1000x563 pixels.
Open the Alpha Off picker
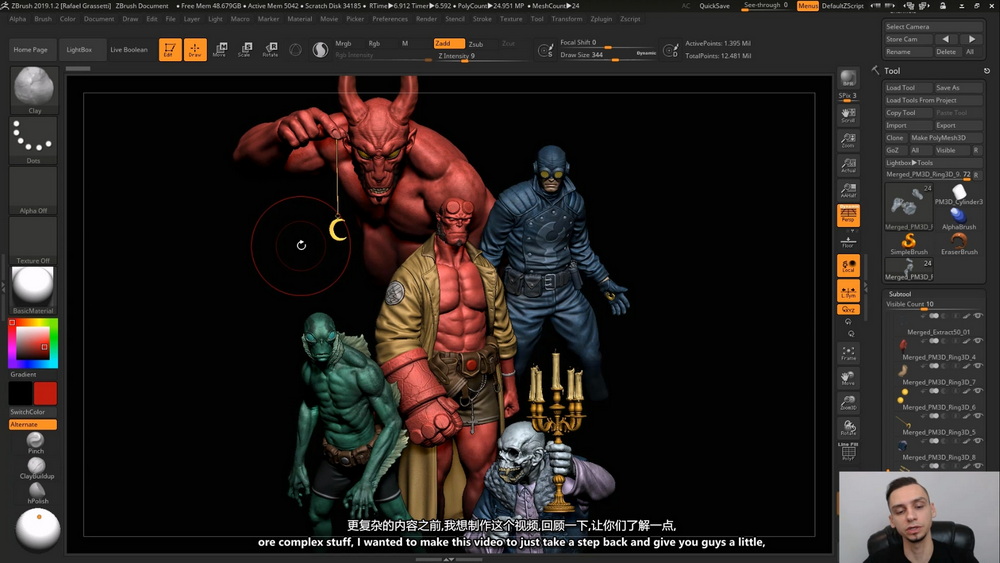33,191
